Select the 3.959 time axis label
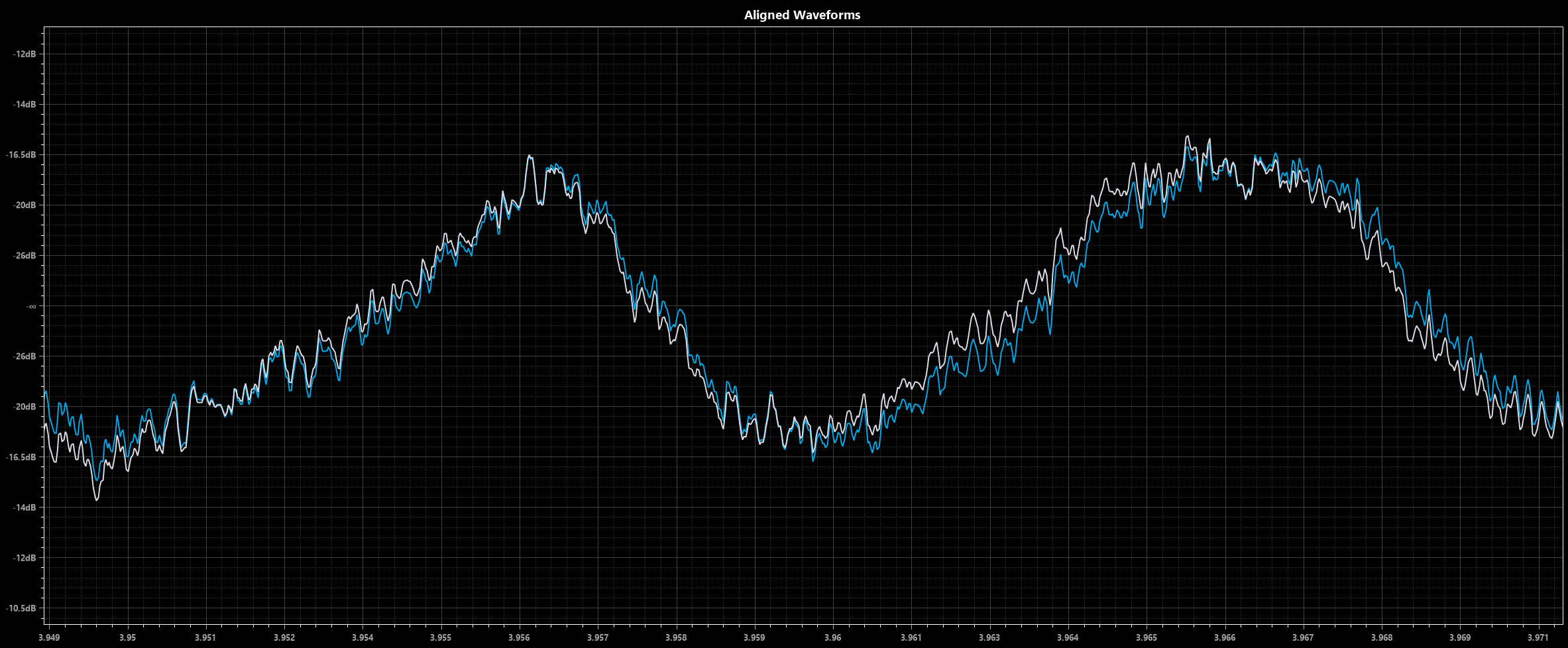This screenshot has width=1568, height=648. tap(754, 638)
